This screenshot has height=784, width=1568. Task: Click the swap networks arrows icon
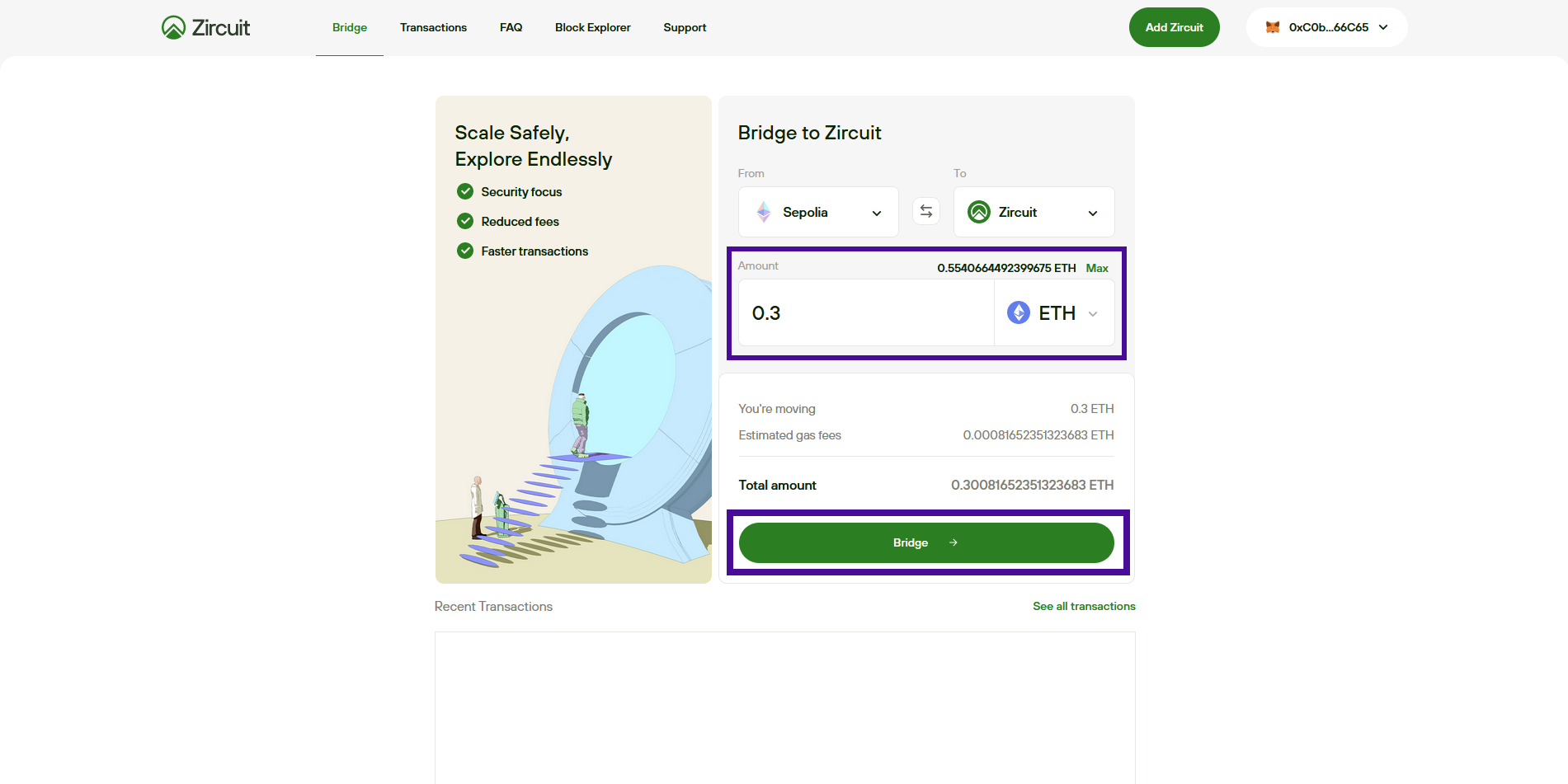pos(926,212)
